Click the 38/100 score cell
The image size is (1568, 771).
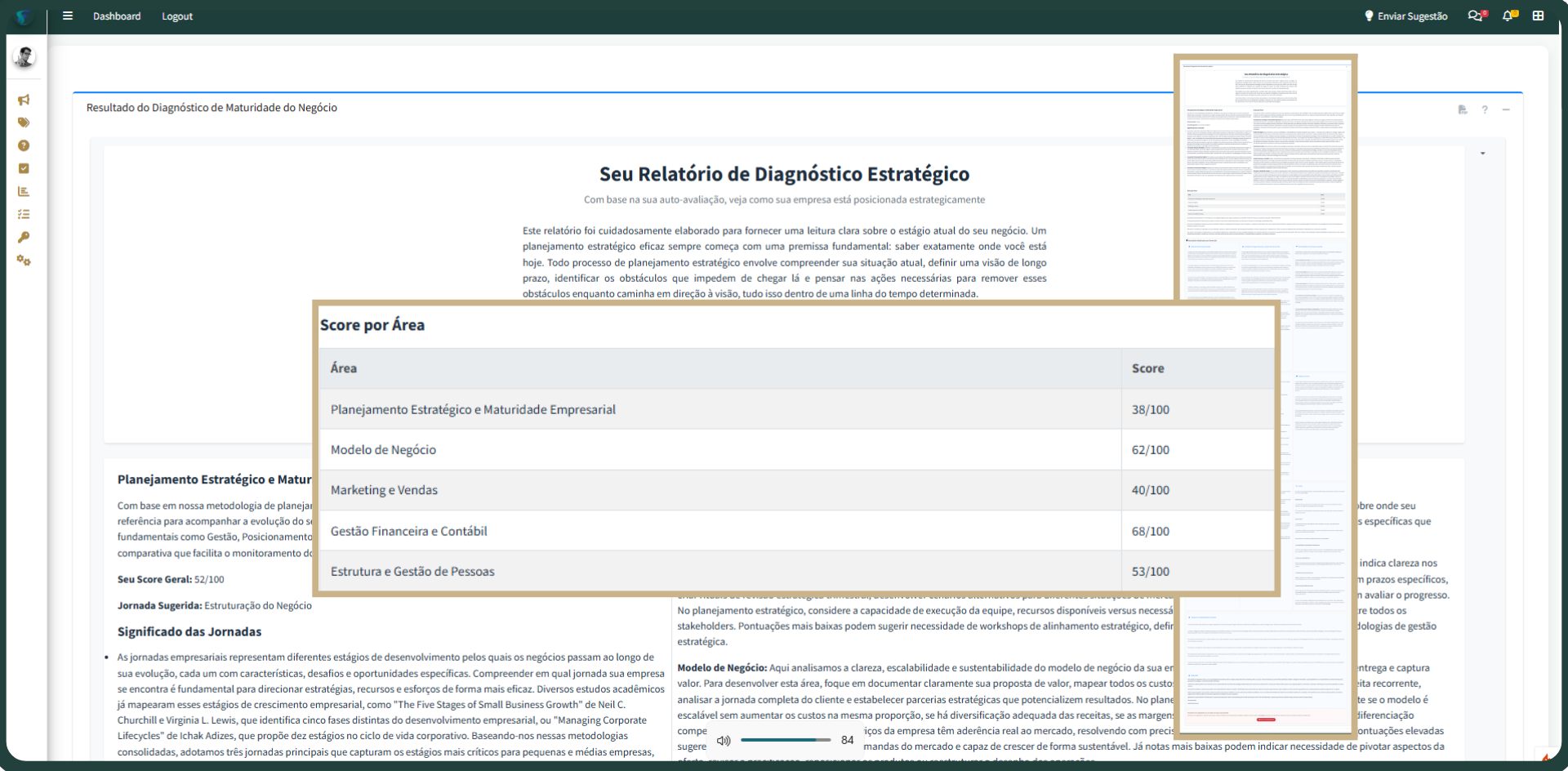pos(1198,409)
